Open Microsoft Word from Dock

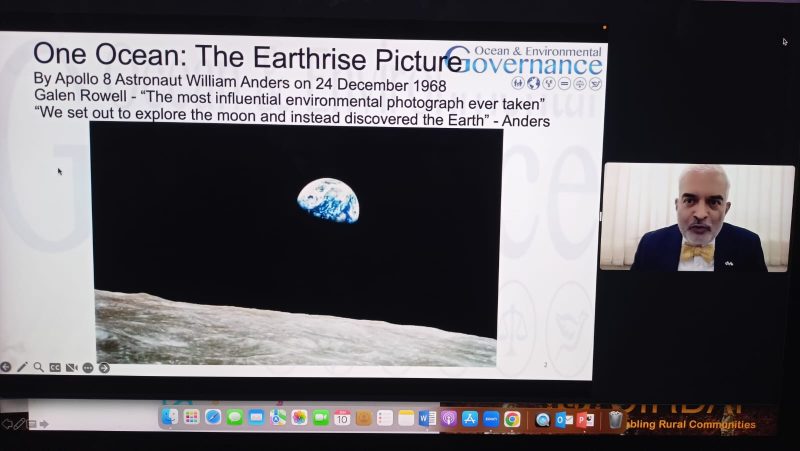coord(428,418)
